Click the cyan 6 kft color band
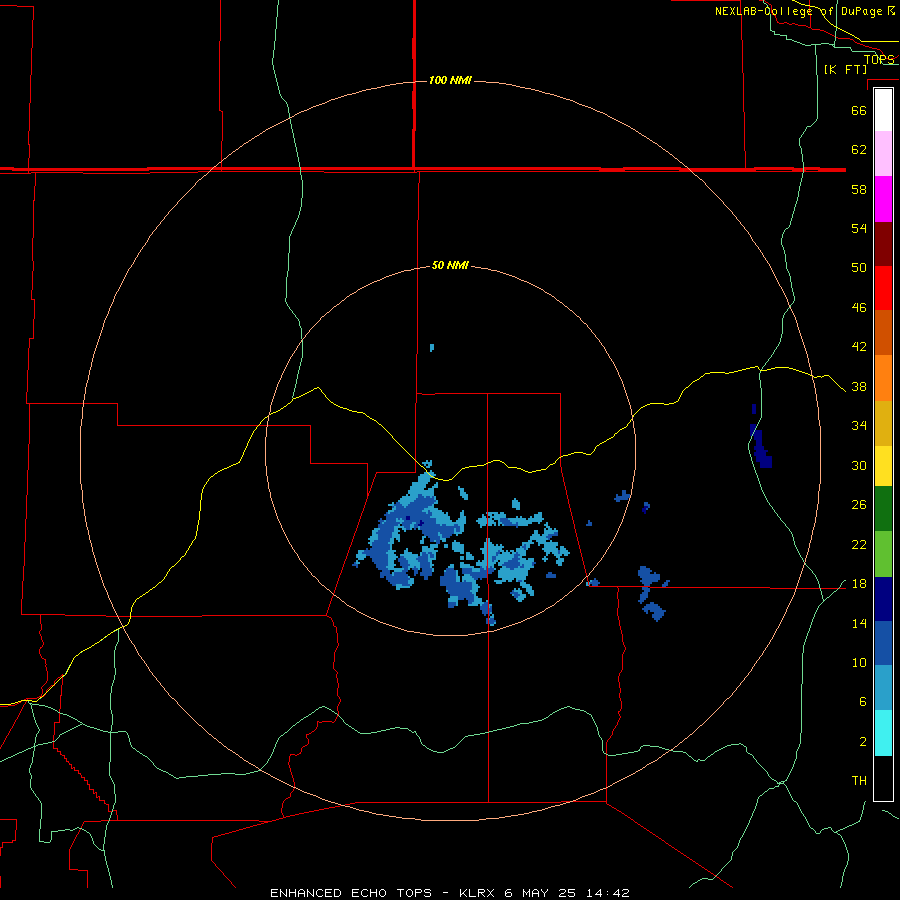The width and height of the screenshot is (900, 900). click(x=883, y=733)
